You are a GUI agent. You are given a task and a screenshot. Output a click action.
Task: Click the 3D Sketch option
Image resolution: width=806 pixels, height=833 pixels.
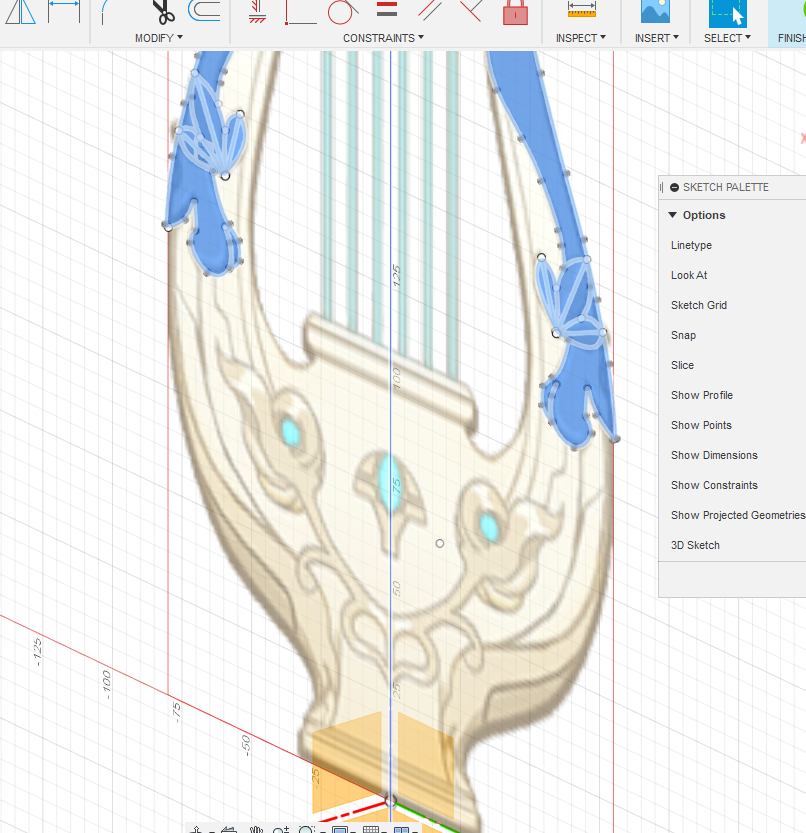point(695,546)
